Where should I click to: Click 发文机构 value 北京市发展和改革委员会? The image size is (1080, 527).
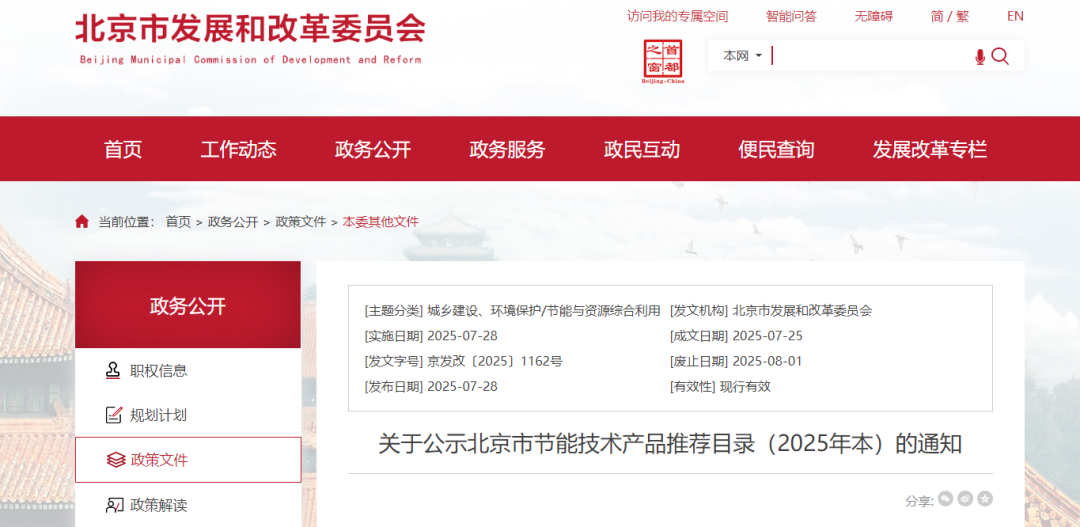[x=802, y=311]
